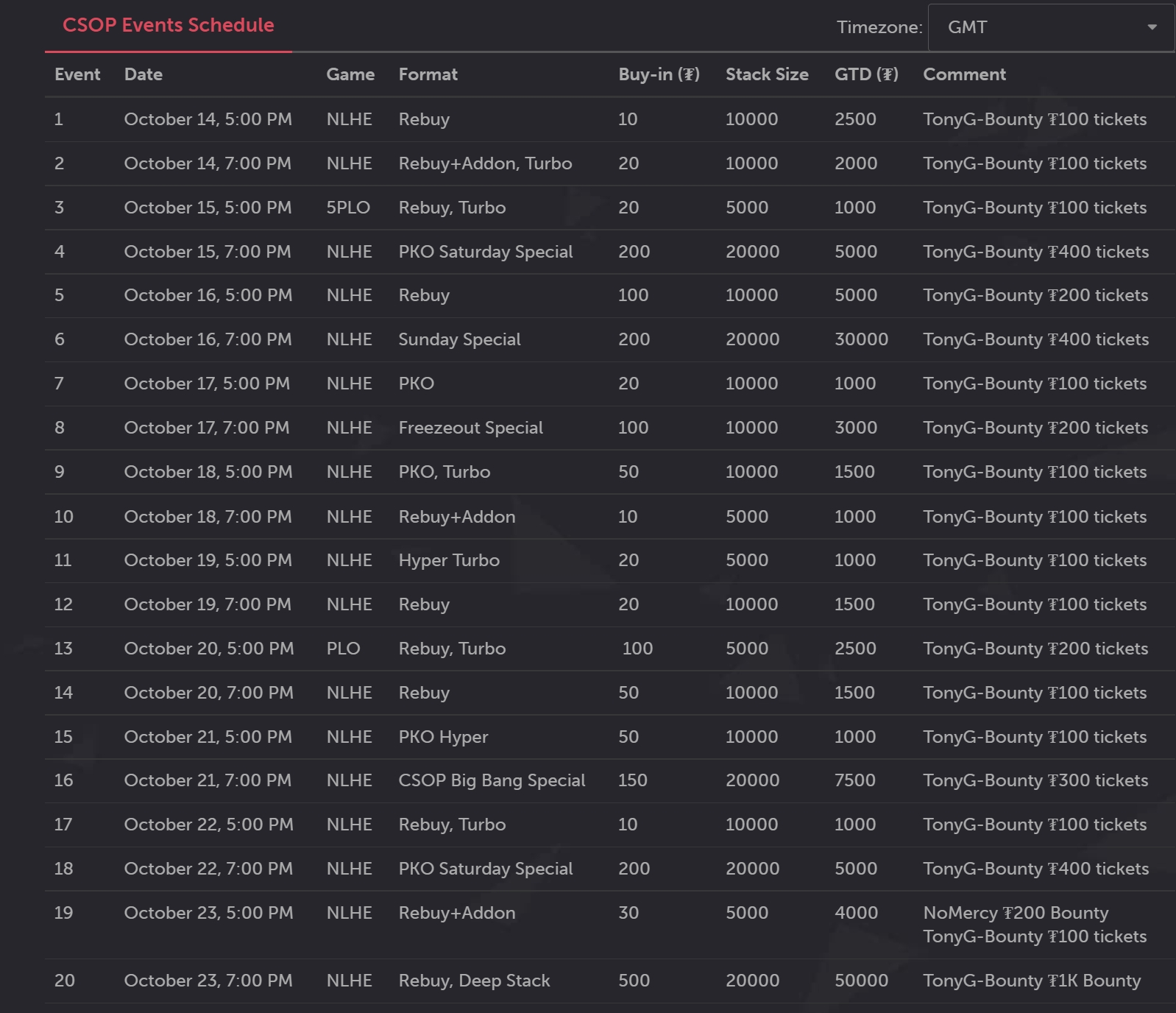Click the Game column header
This screenshot has height=1013, width=1176.
tap(350, 74)
